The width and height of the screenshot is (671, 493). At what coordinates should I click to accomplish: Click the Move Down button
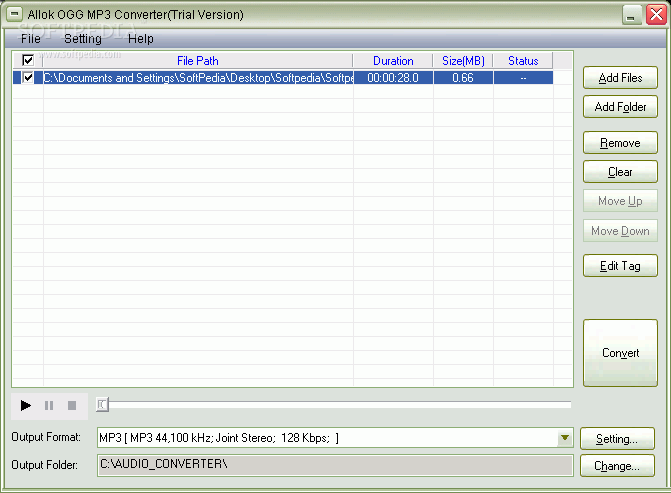[620, 231]
